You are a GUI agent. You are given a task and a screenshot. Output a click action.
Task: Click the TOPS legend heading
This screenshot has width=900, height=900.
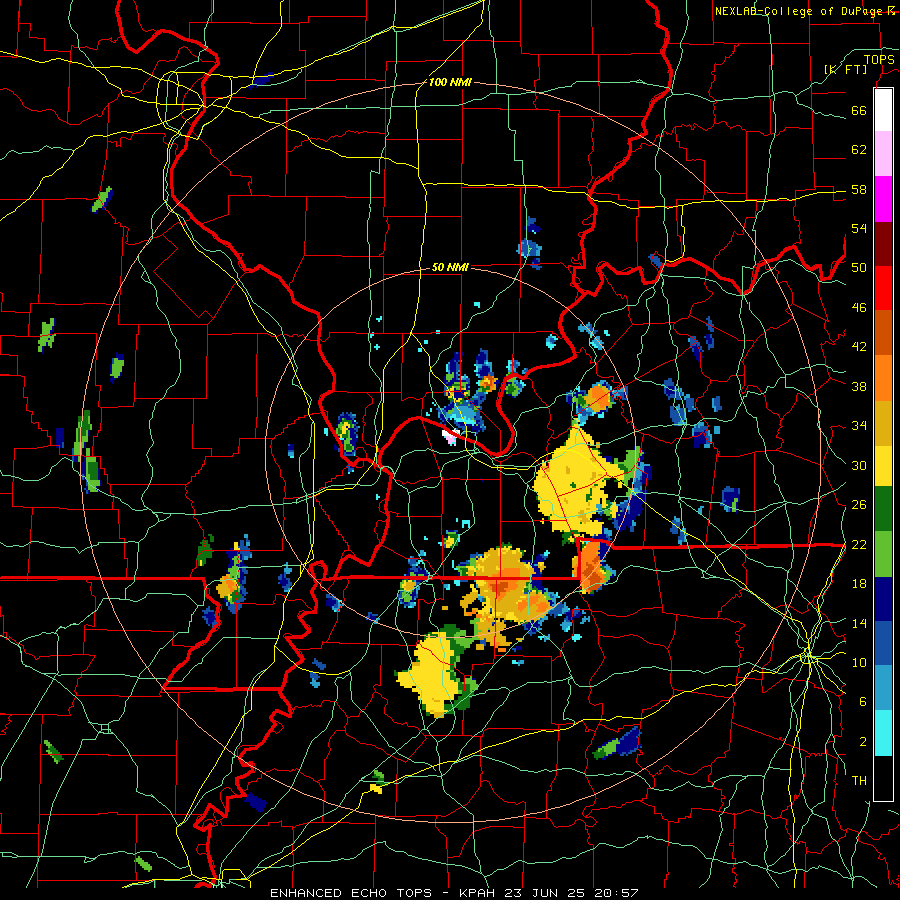(x=879, y=60)
